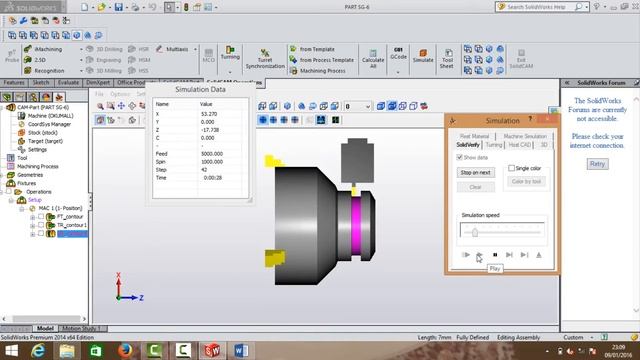Open the GCode dropdown arrow
Image resolution: width=640 pixels, height=360 pixels.
pyautogui.click(x=398, y=72)
